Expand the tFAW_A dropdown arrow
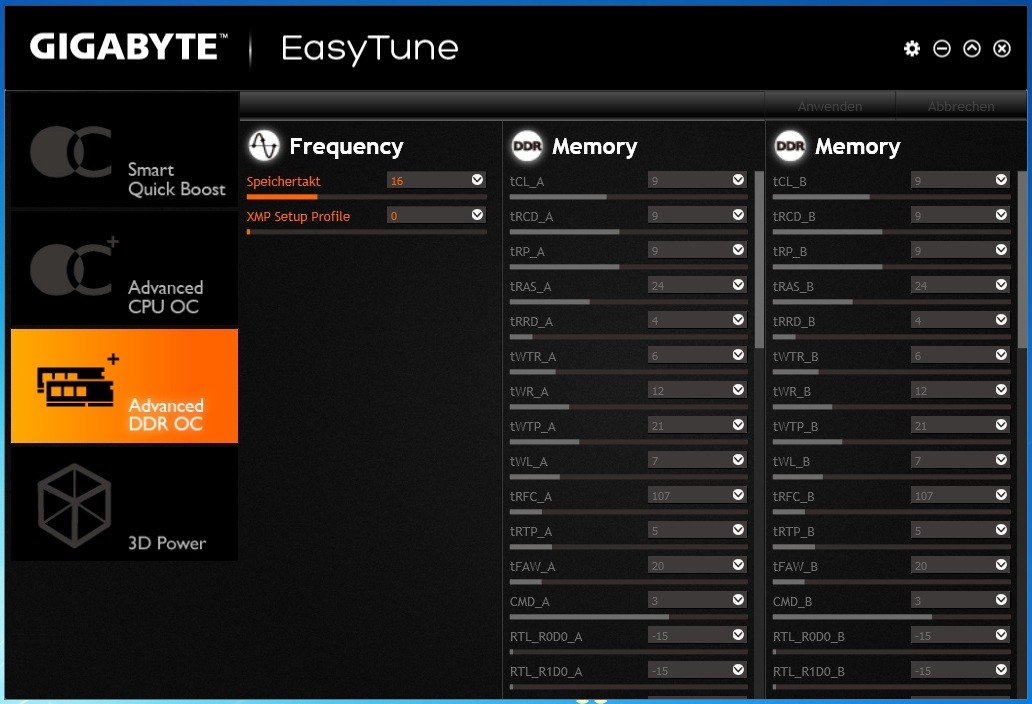Screen dimensions: 1032x704 point(738,565)
